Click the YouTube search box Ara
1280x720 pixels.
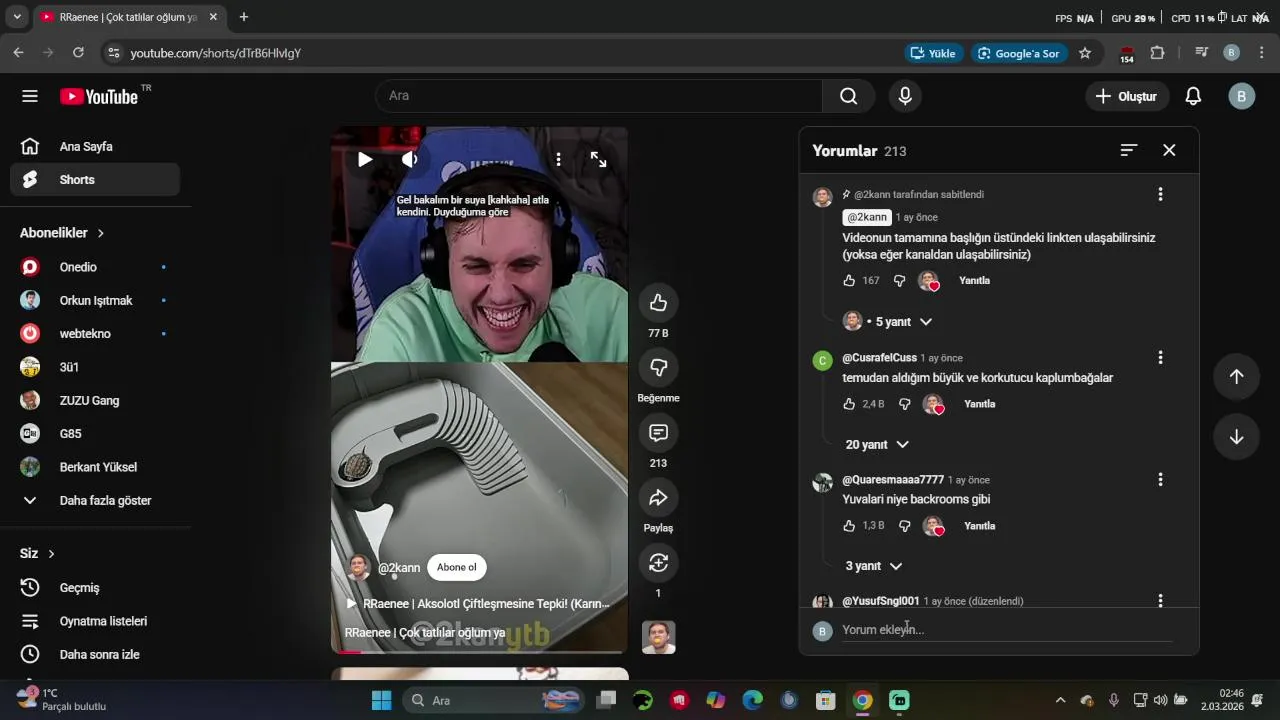[599, 96]
